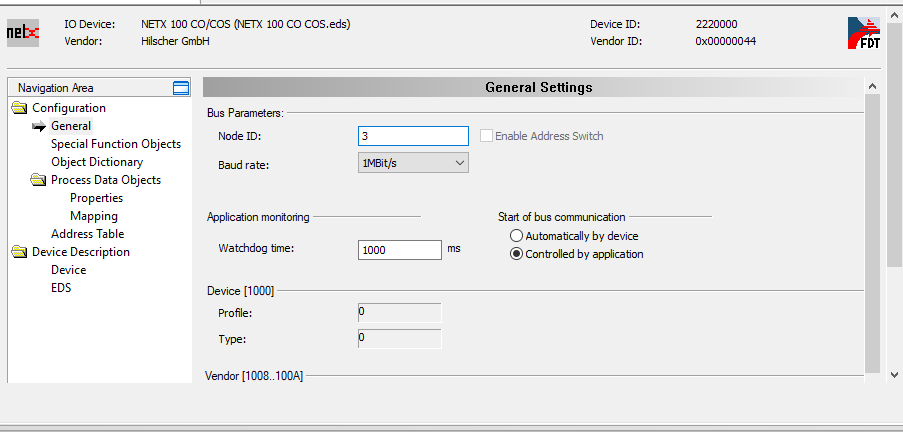Open EDS viewer page
The image size is (903, 432).
point(61,287)
